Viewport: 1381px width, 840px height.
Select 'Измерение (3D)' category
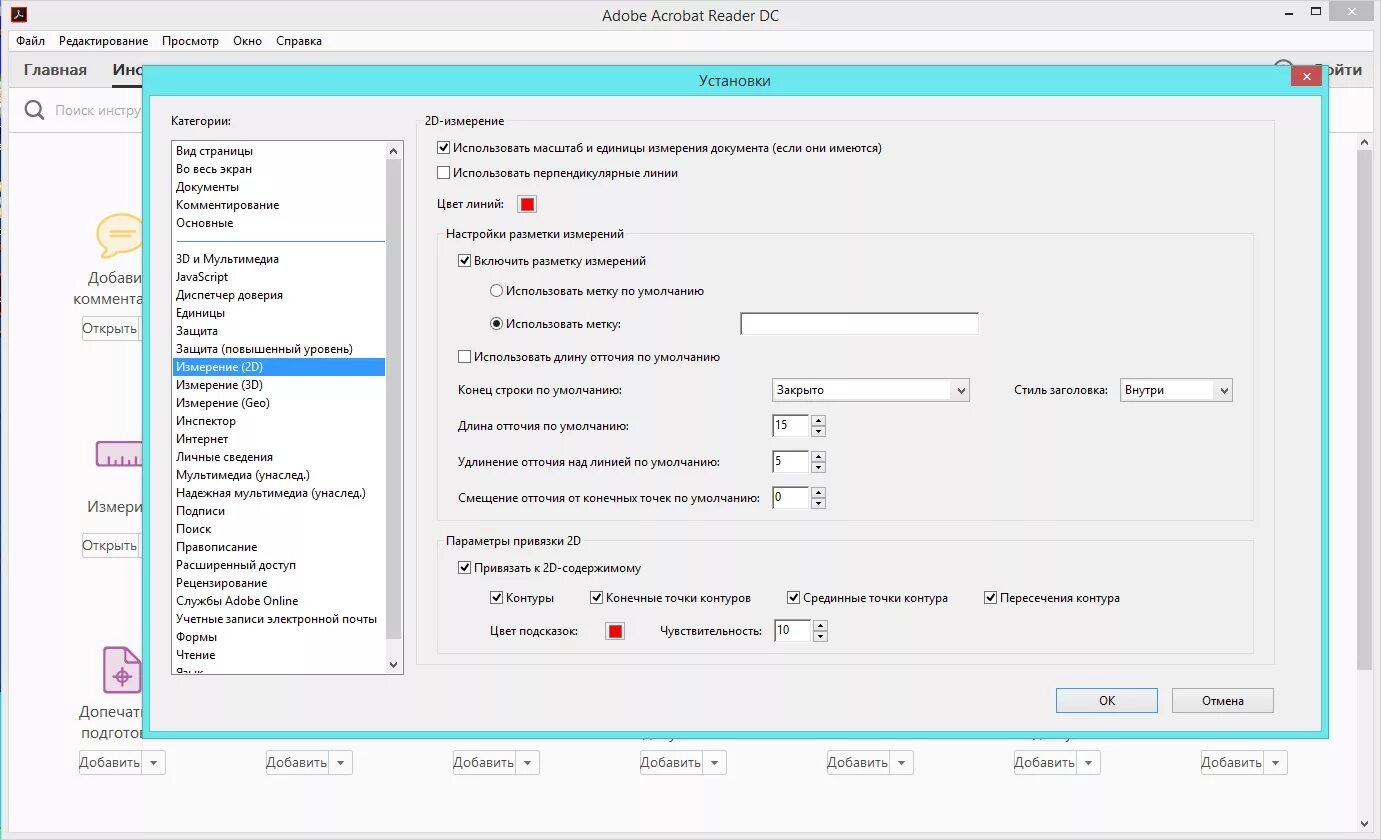220,385
